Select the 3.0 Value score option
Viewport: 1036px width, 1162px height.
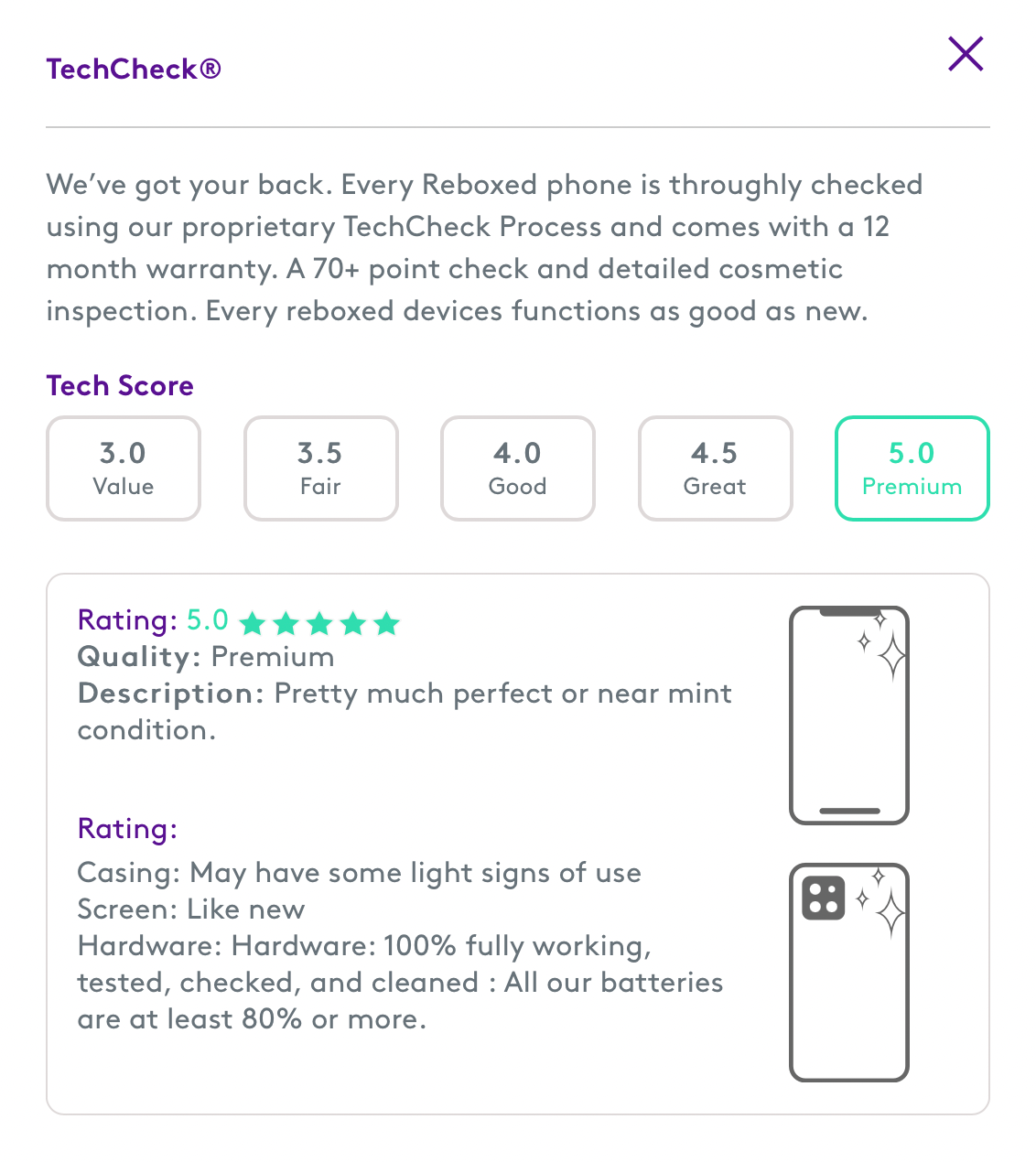click(124, 468)
